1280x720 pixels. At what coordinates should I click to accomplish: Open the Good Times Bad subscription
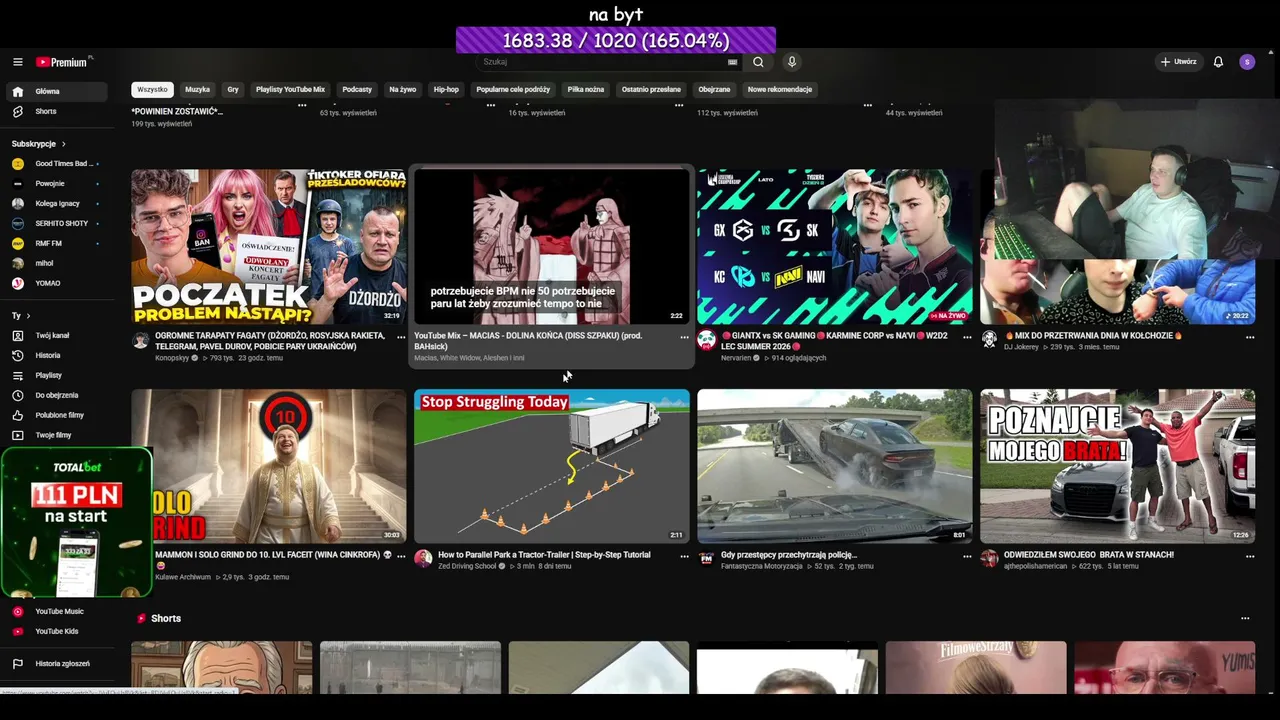[x=56, y=163]
